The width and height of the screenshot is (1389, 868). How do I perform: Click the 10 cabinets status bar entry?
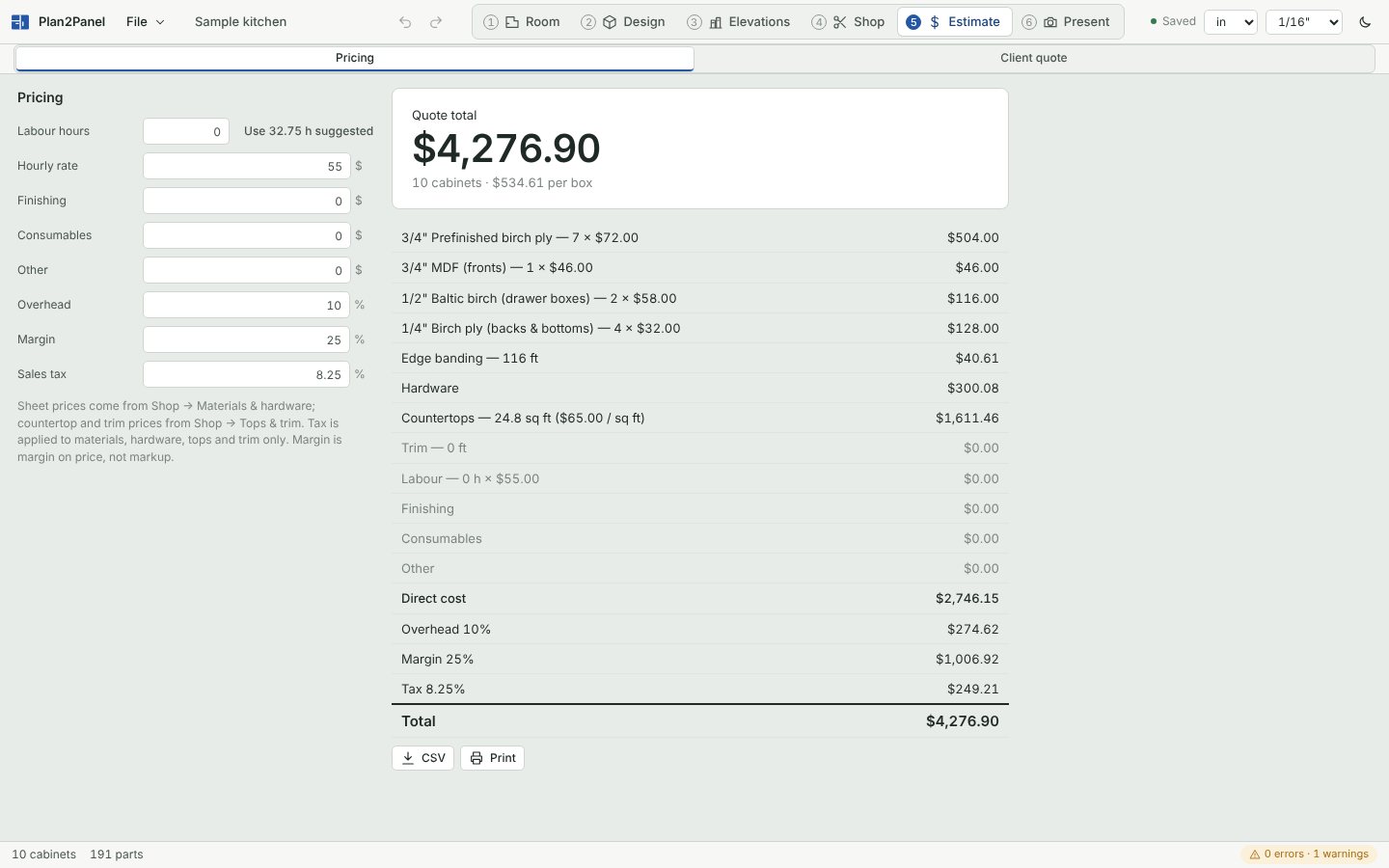(x=43, y=854)
